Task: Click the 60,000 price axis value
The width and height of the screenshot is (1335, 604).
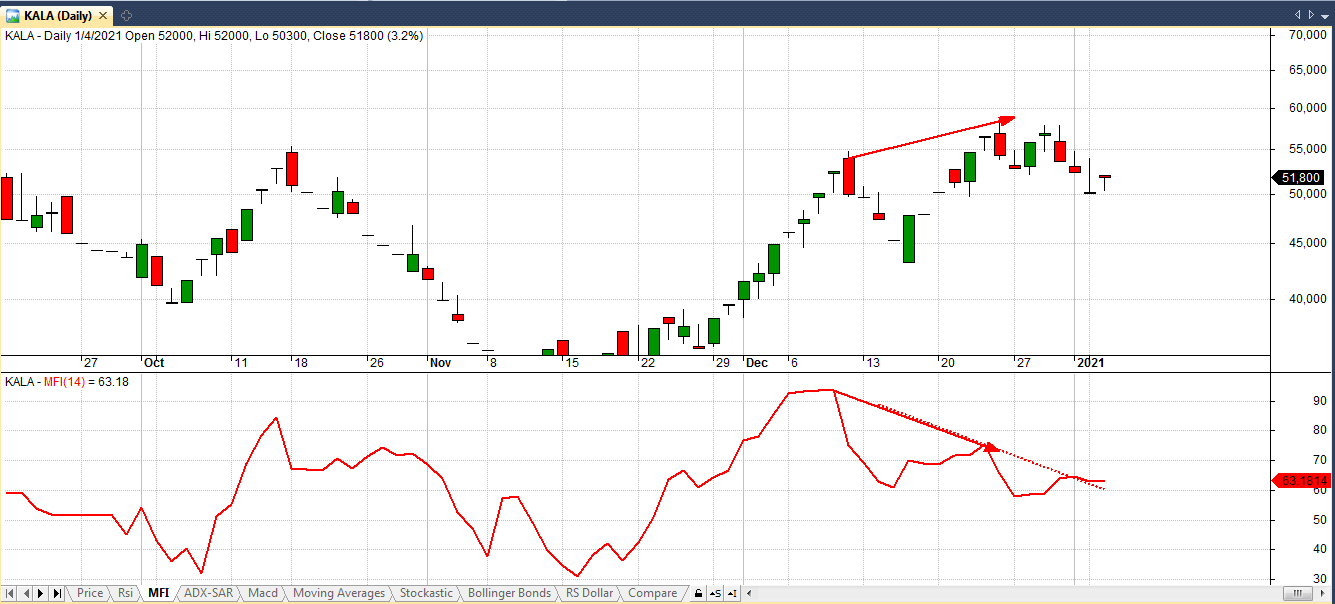Action: click(x=1306, y=109)
